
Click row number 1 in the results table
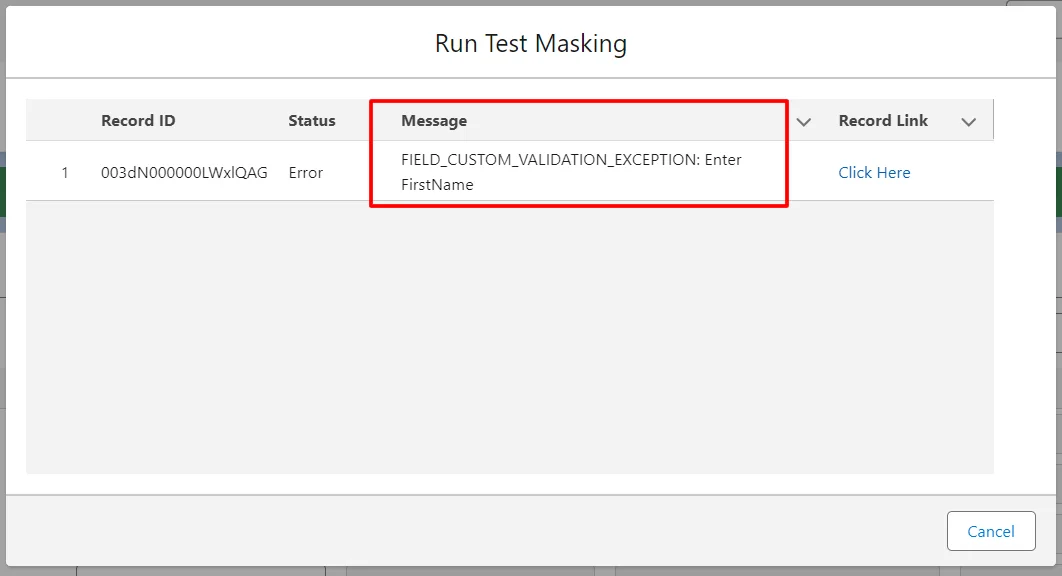[64, 172]
